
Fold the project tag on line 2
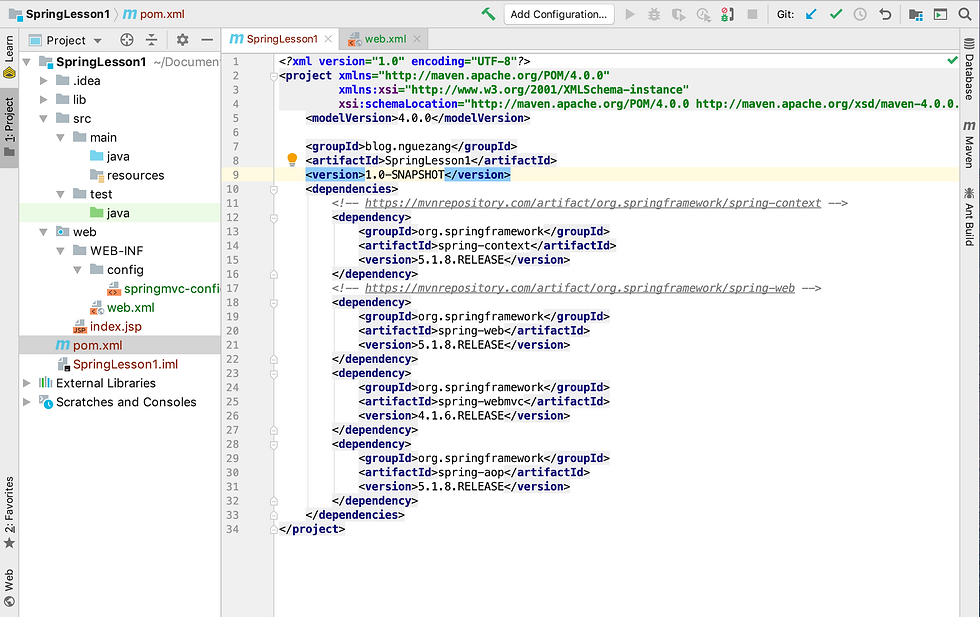click(274, 76)
